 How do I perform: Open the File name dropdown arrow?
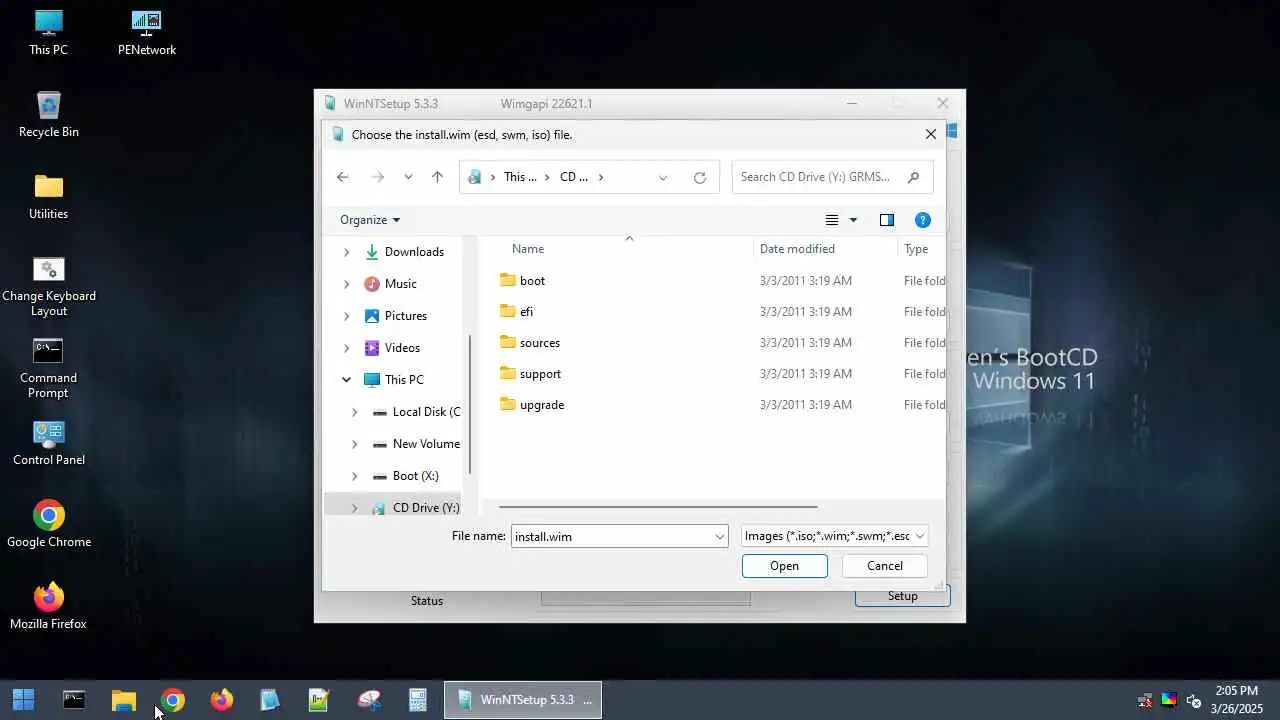pyautogui.click(x=719, y=537)
